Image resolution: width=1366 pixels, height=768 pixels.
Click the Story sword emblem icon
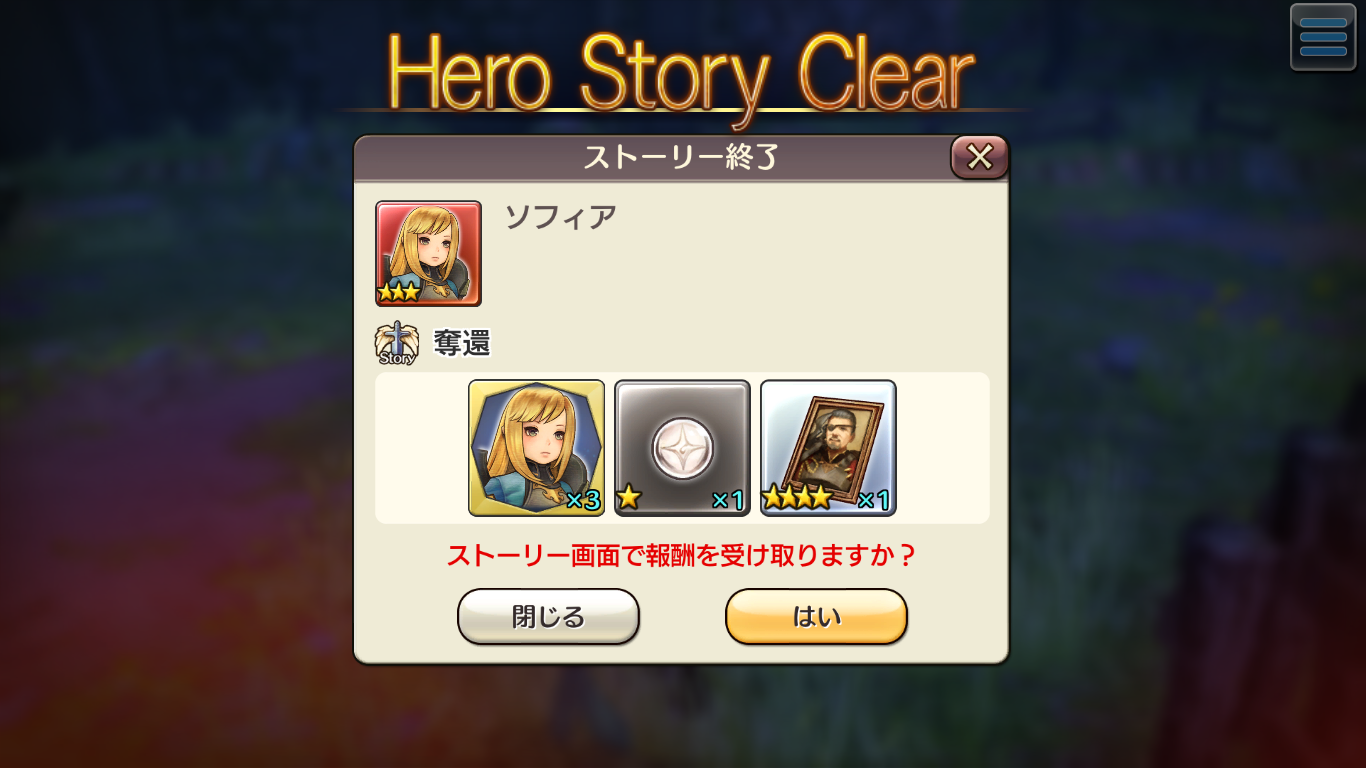pyautogui.click(x=397, y=344)
